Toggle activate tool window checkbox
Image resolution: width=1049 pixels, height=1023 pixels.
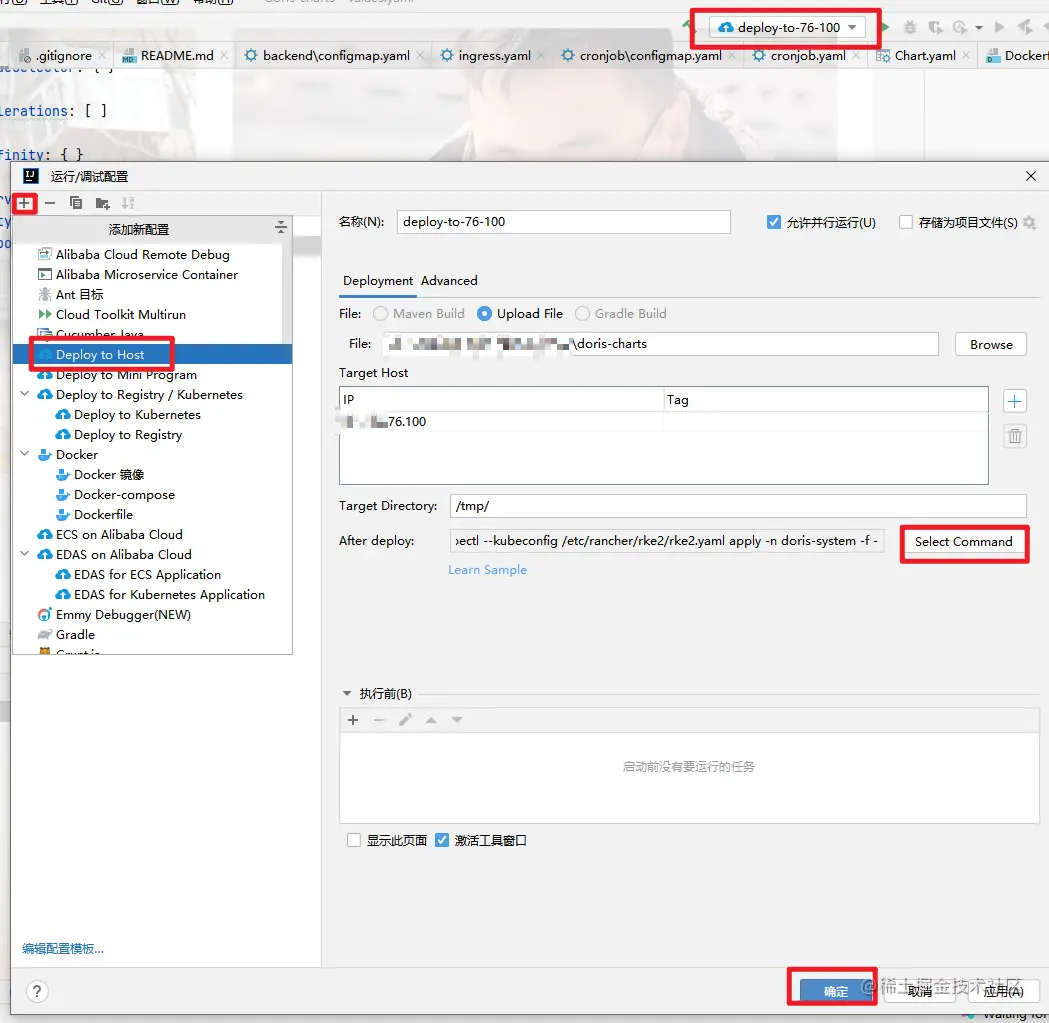point(442,840)
